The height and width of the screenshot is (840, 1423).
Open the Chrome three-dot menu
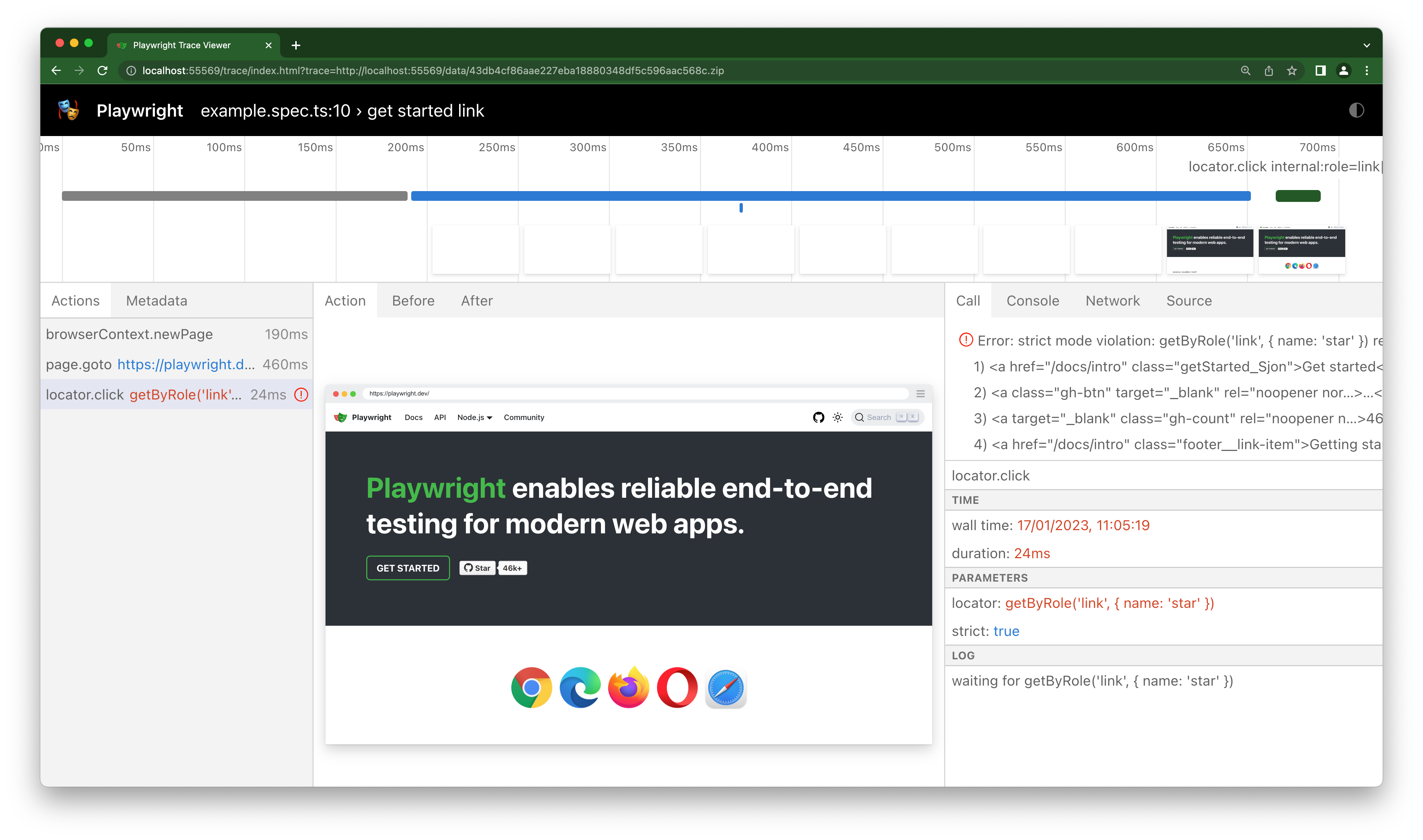click(x=1366, y=71)
